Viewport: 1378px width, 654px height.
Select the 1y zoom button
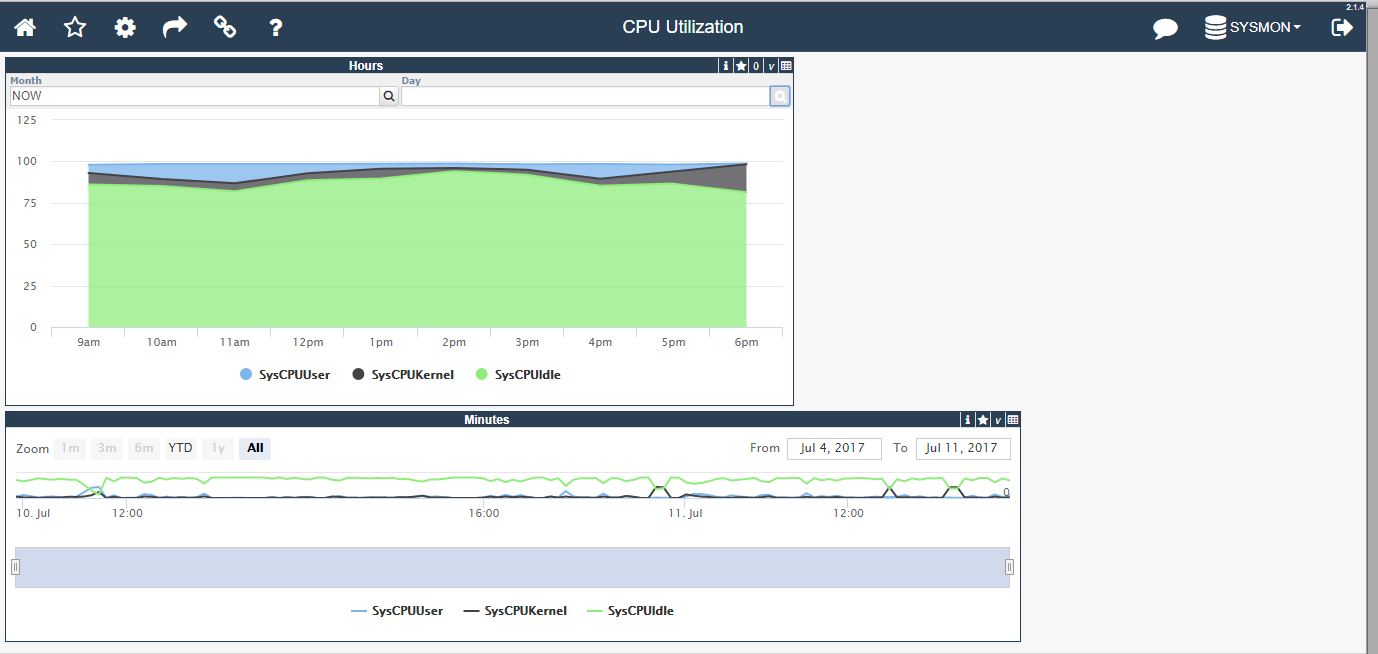pyautogui.click(x=218, y=448)
